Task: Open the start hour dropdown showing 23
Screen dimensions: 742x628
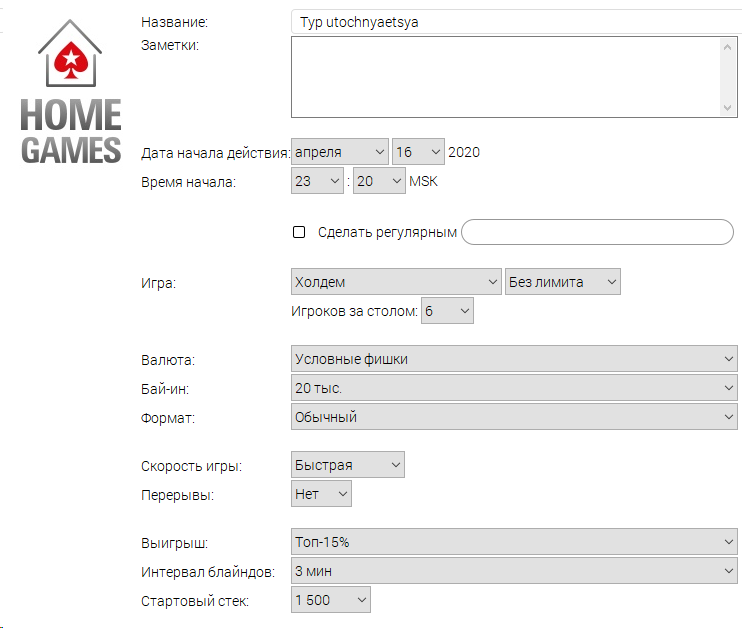Action: 317,181
